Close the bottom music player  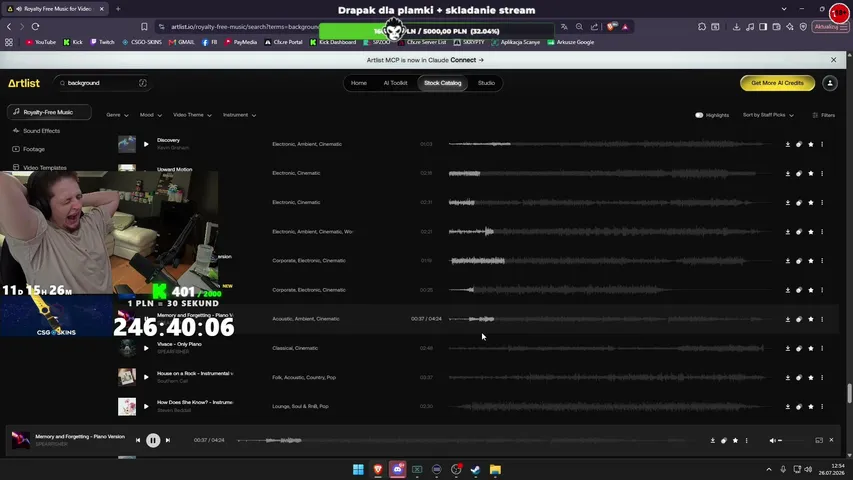pyautogui.click(x=831, y=440)
